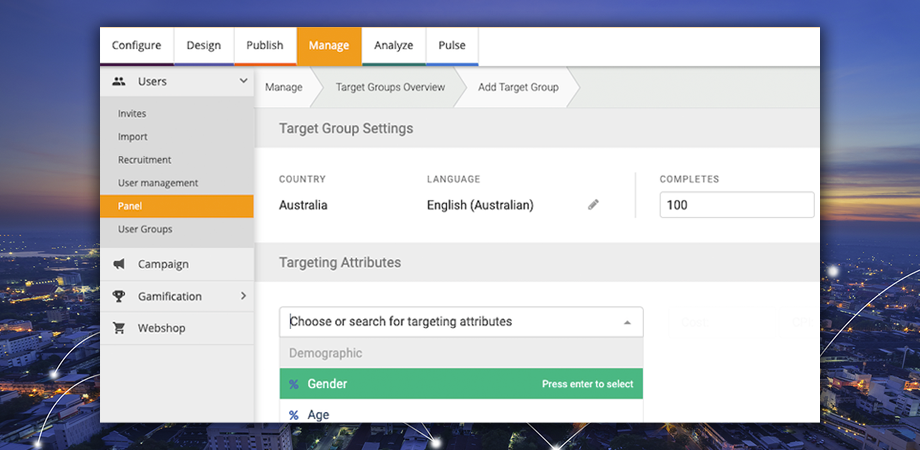The width and height of the screenshot is (920, 450).
Task: Open the Configure tab
Action: coord(137,46)
